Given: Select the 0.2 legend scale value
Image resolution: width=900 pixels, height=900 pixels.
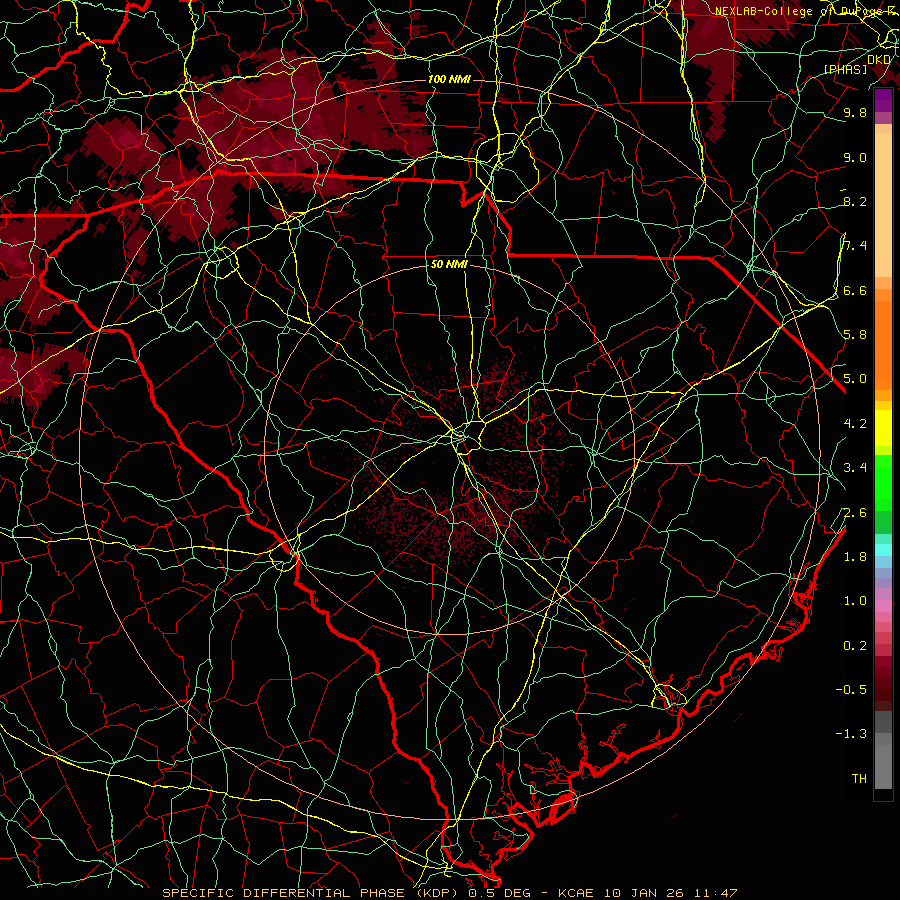Looking at the screenshot, I should pos(855,646).
